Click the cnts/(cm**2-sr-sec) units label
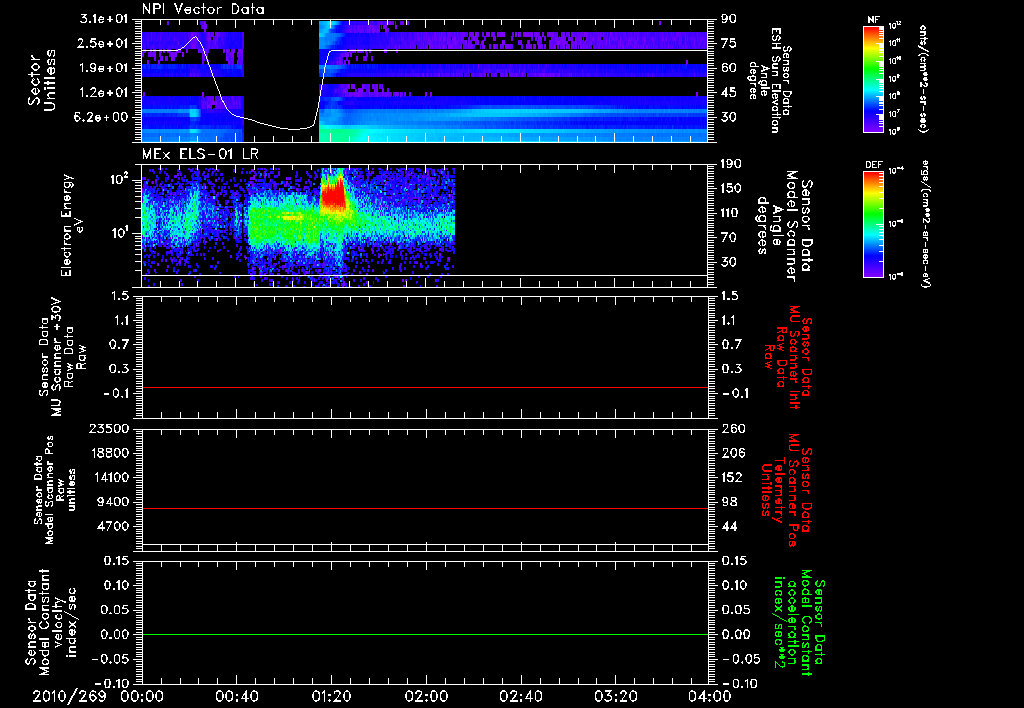Image resolution: width=1024 pixels, height=708 pixels. click(923, 78)
